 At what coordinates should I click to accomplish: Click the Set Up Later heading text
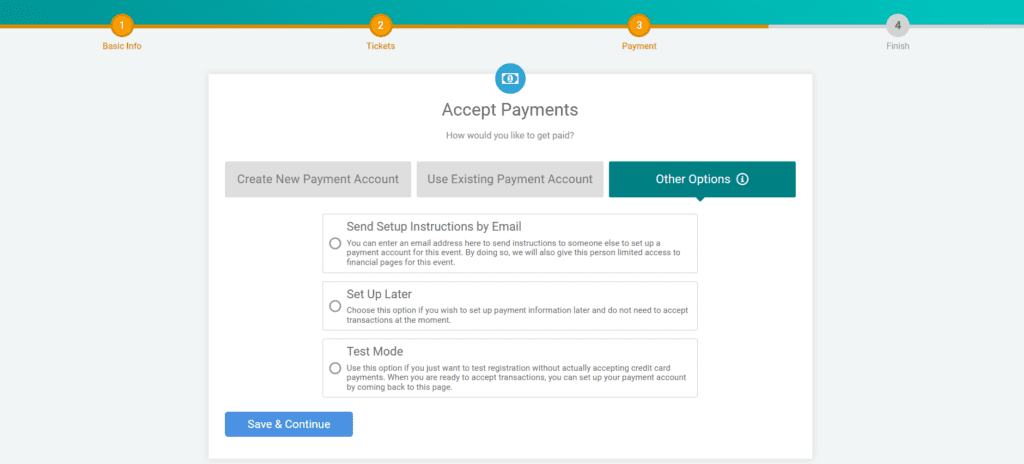pyautogui.click(x=379, y=294)
